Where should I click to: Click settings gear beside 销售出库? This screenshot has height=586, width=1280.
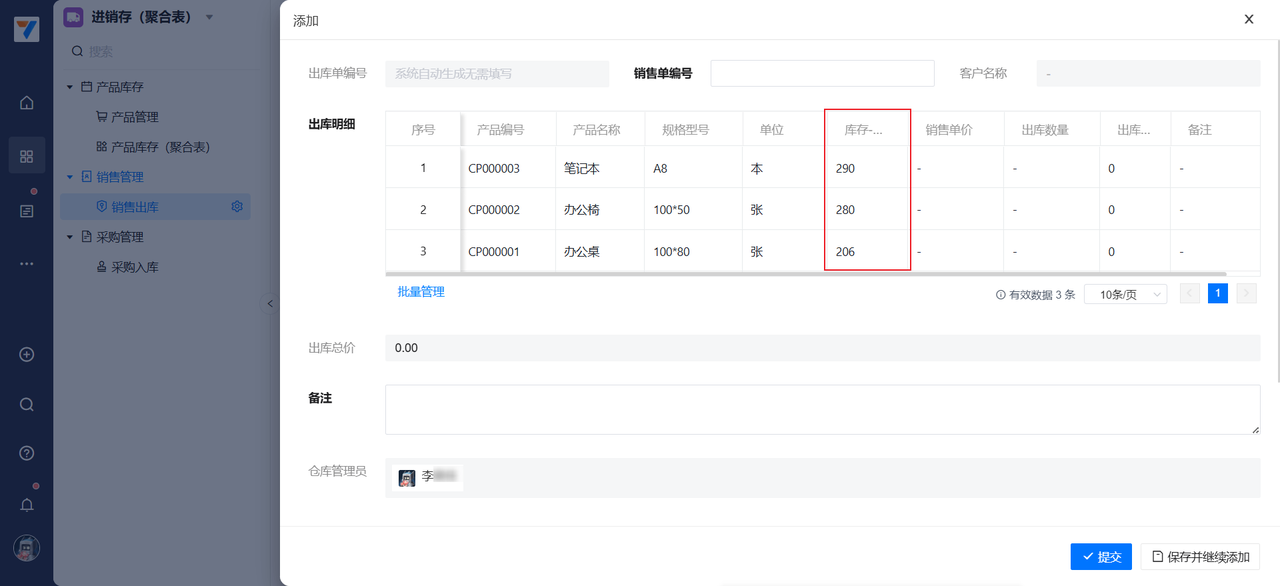(x=237, y=207)
